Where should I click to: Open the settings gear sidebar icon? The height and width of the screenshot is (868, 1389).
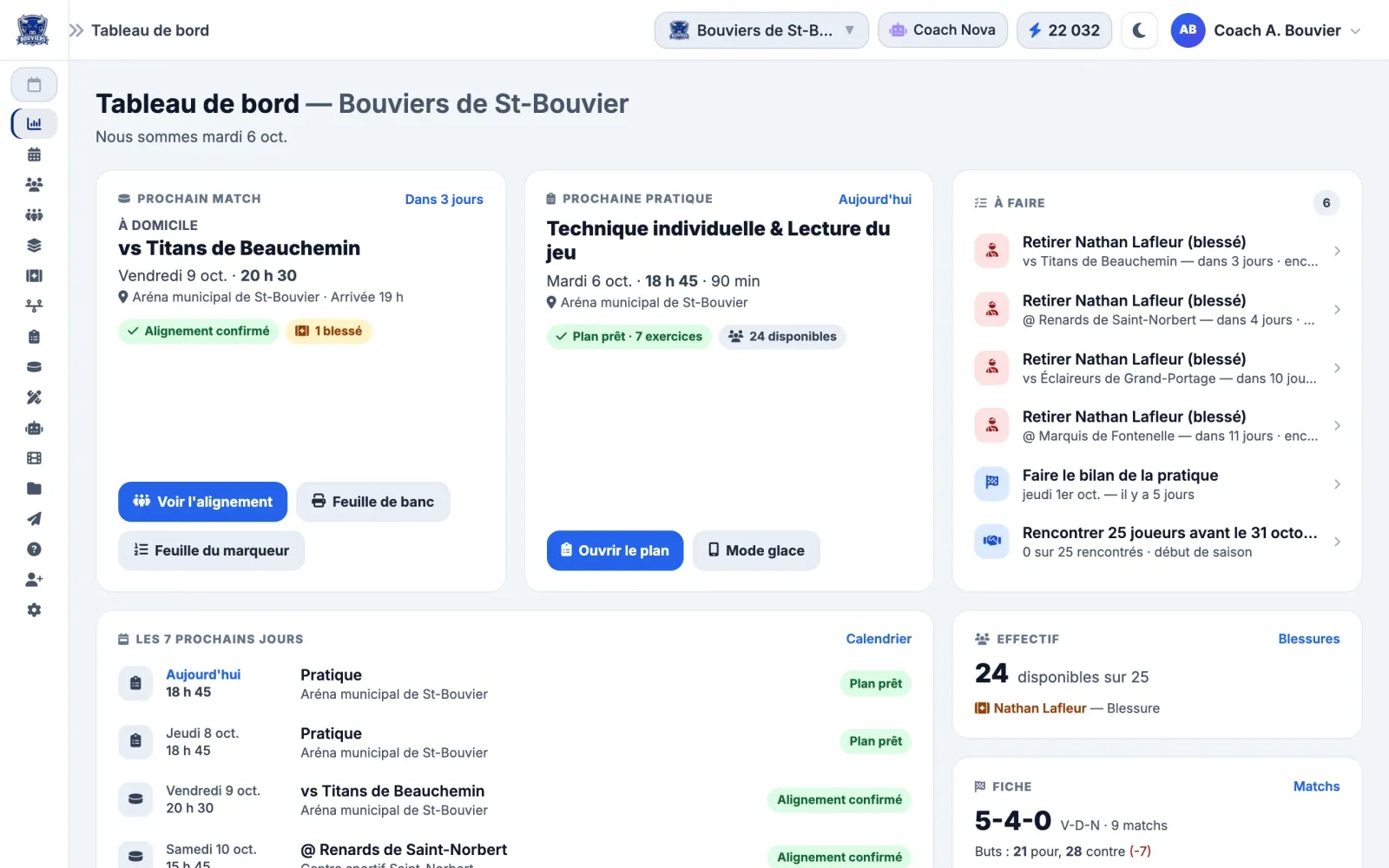pyautogui.click(x=34, y=610)
